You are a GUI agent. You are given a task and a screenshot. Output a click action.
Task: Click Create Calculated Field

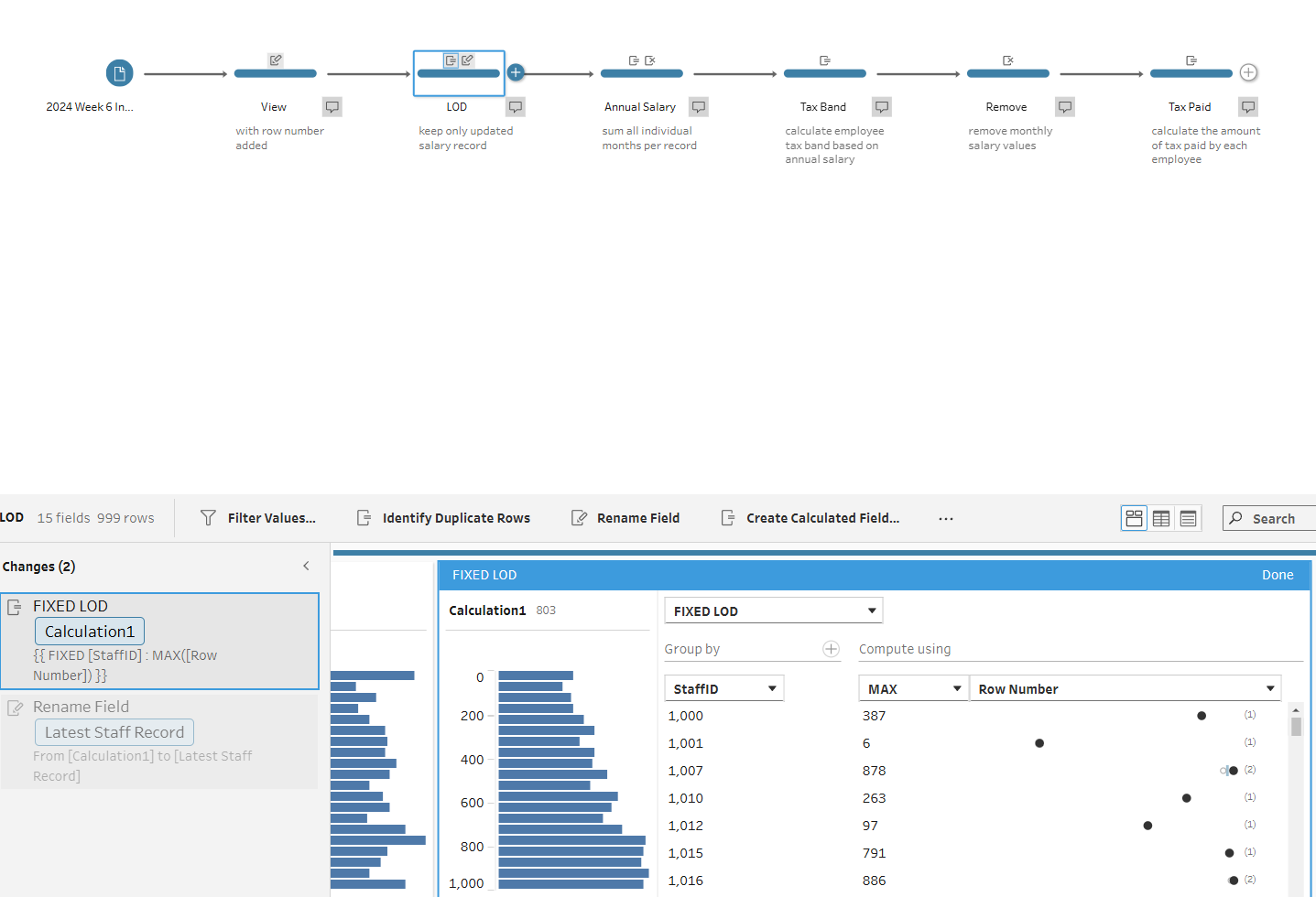click(810, 518)
